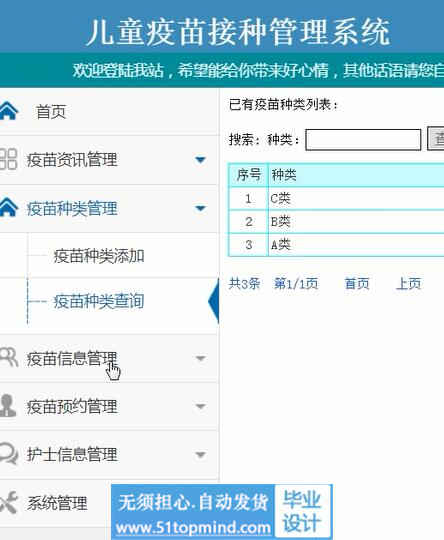Click the blue sidebar collapse arrow

point(214,301)
